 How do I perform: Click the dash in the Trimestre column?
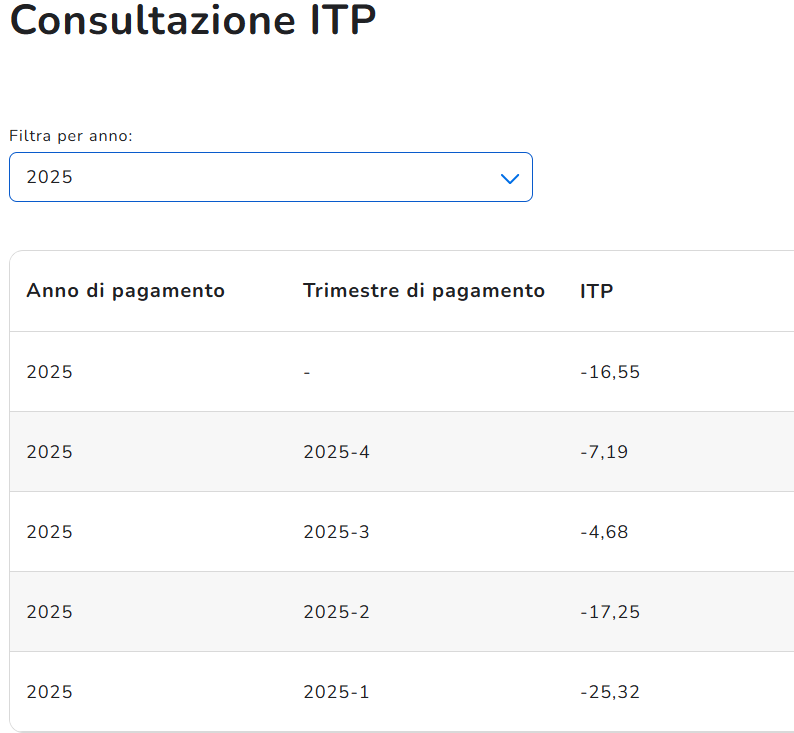point(307,372)
